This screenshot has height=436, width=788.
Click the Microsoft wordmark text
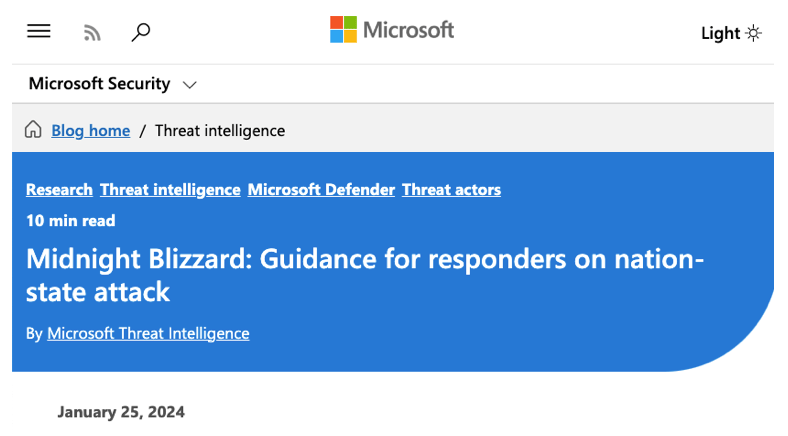coord(408,30)
